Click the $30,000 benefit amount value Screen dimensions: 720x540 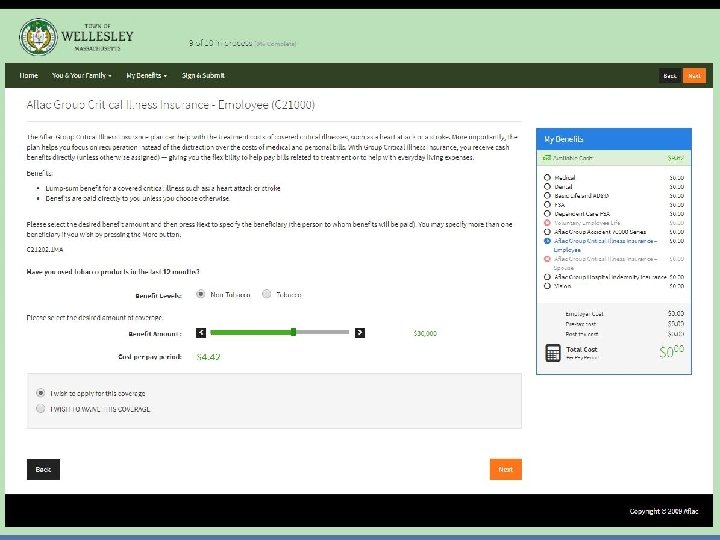tap(425, 333)
